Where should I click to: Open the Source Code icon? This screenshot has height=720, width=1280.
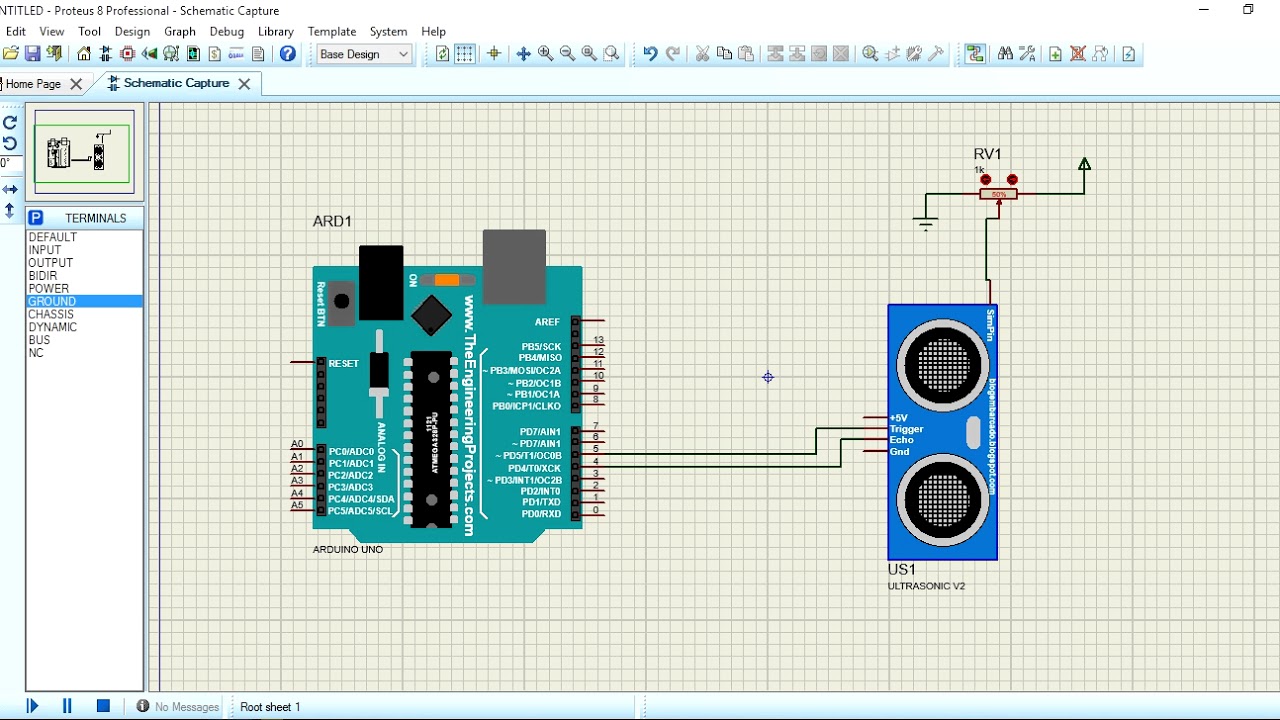coord(237,54)
